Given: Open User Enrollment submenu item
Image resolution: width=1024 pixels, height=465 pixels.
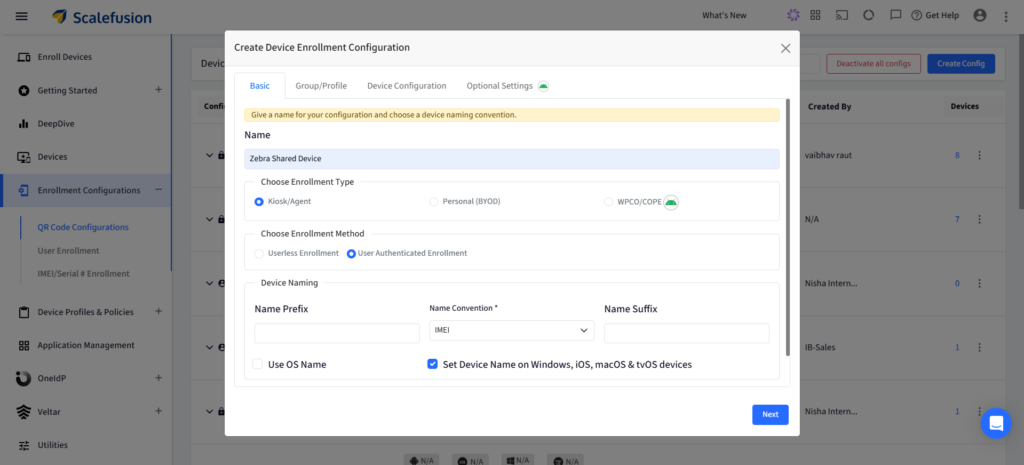Looking at the screenshot, I should tap(69, 251).
